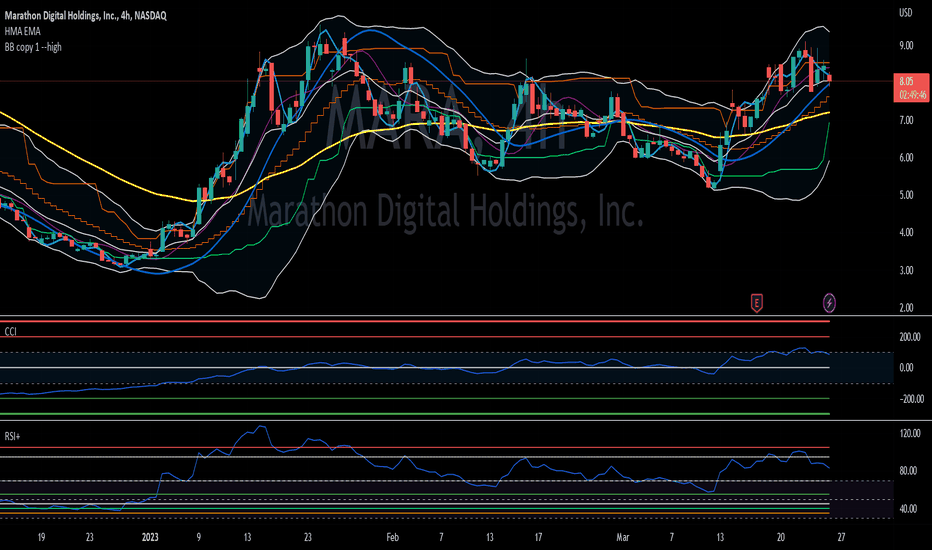Click the USD currency label
This screenshot has height=550, width=932.
(905, 12)
